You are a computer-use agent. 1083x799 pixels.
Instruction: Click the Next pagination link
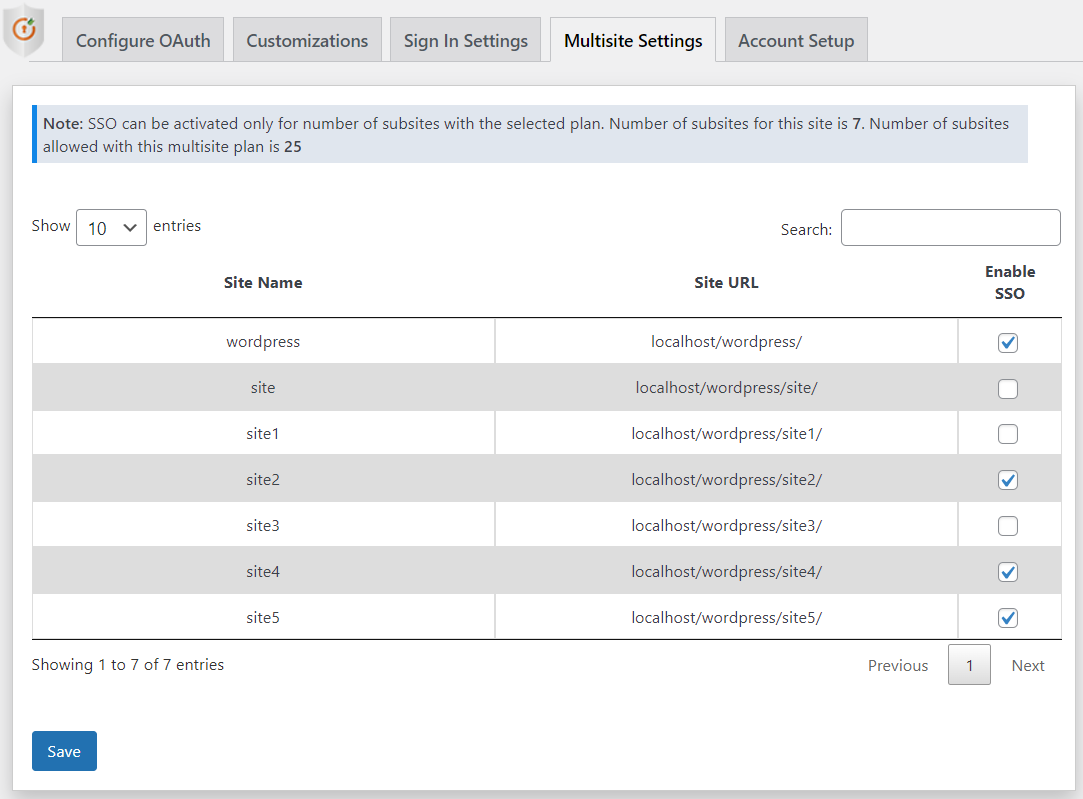(1028, 665)
